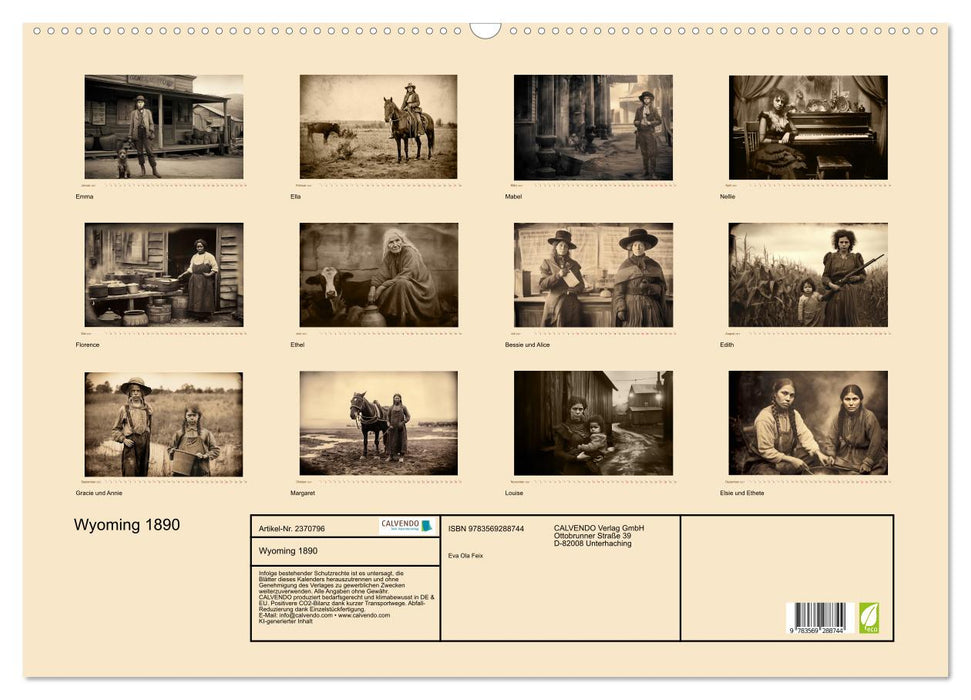971x700 pixels.
Task: Click 'KI-generierter Inhalt' notice
Action: coord(285,621)
